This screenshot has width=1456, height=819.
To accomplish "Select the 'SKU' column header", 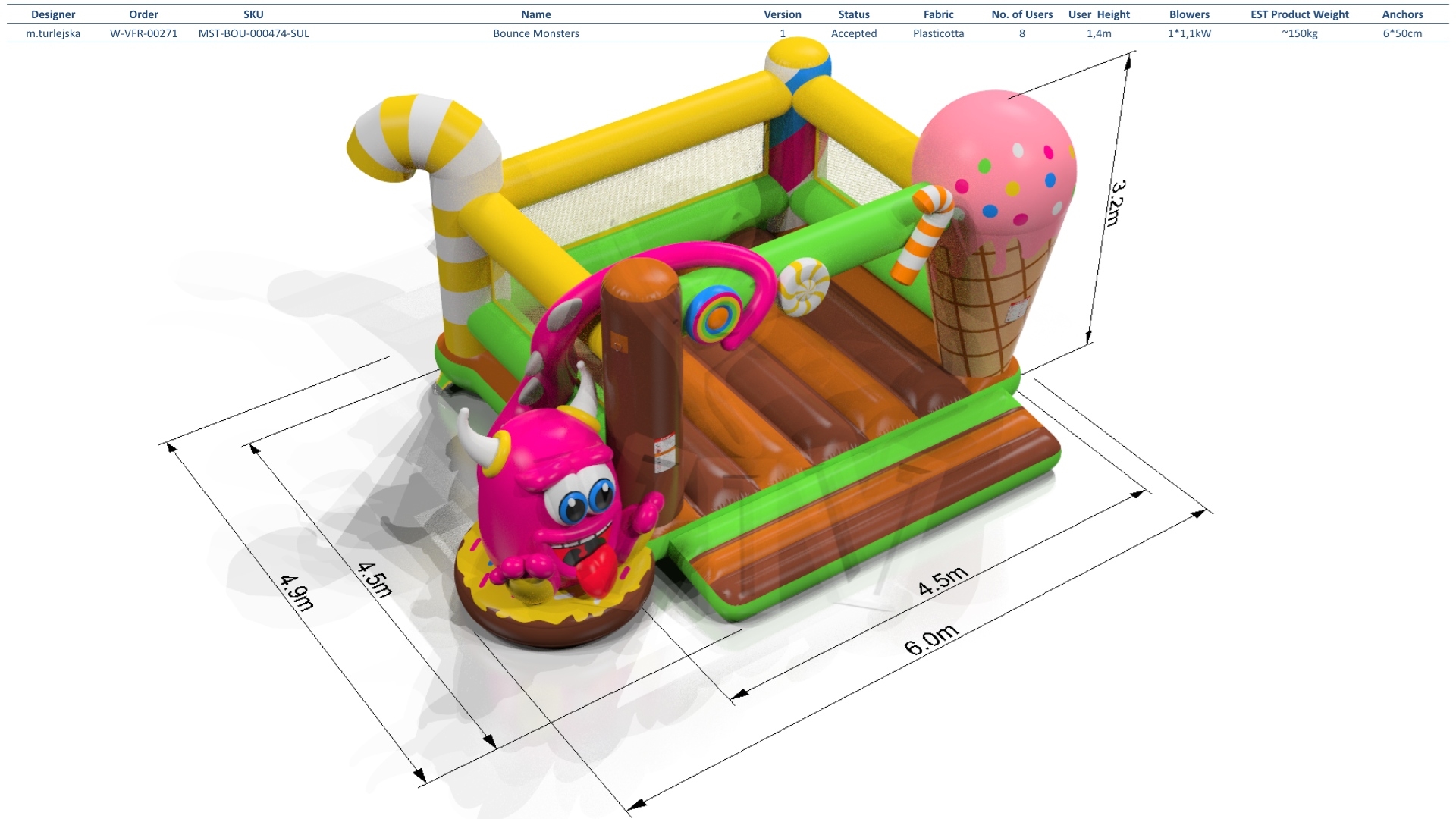I will click(253, 14).
